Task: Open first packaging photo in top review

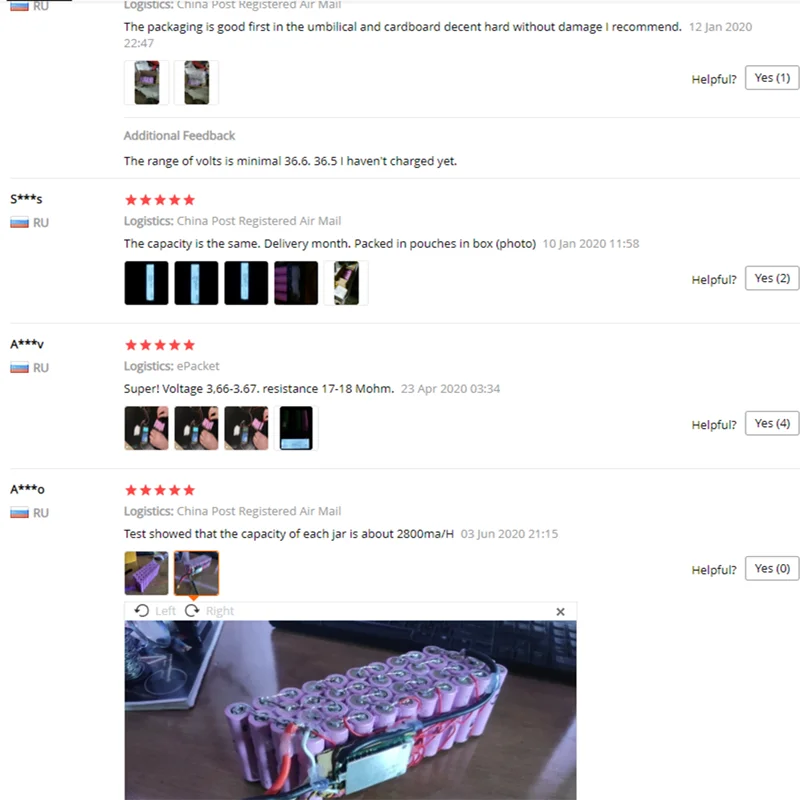Action: pos(146,83)
